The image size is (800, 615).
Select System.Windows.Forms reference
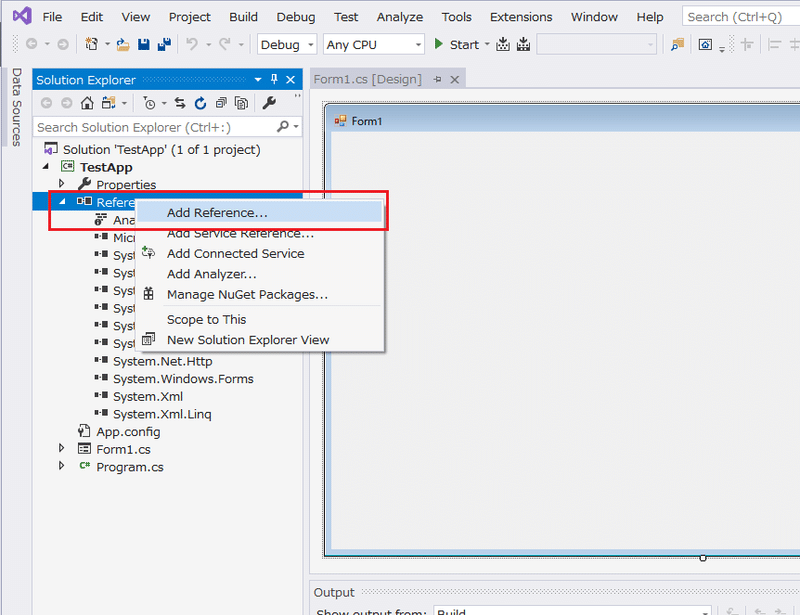pos(183,379)
